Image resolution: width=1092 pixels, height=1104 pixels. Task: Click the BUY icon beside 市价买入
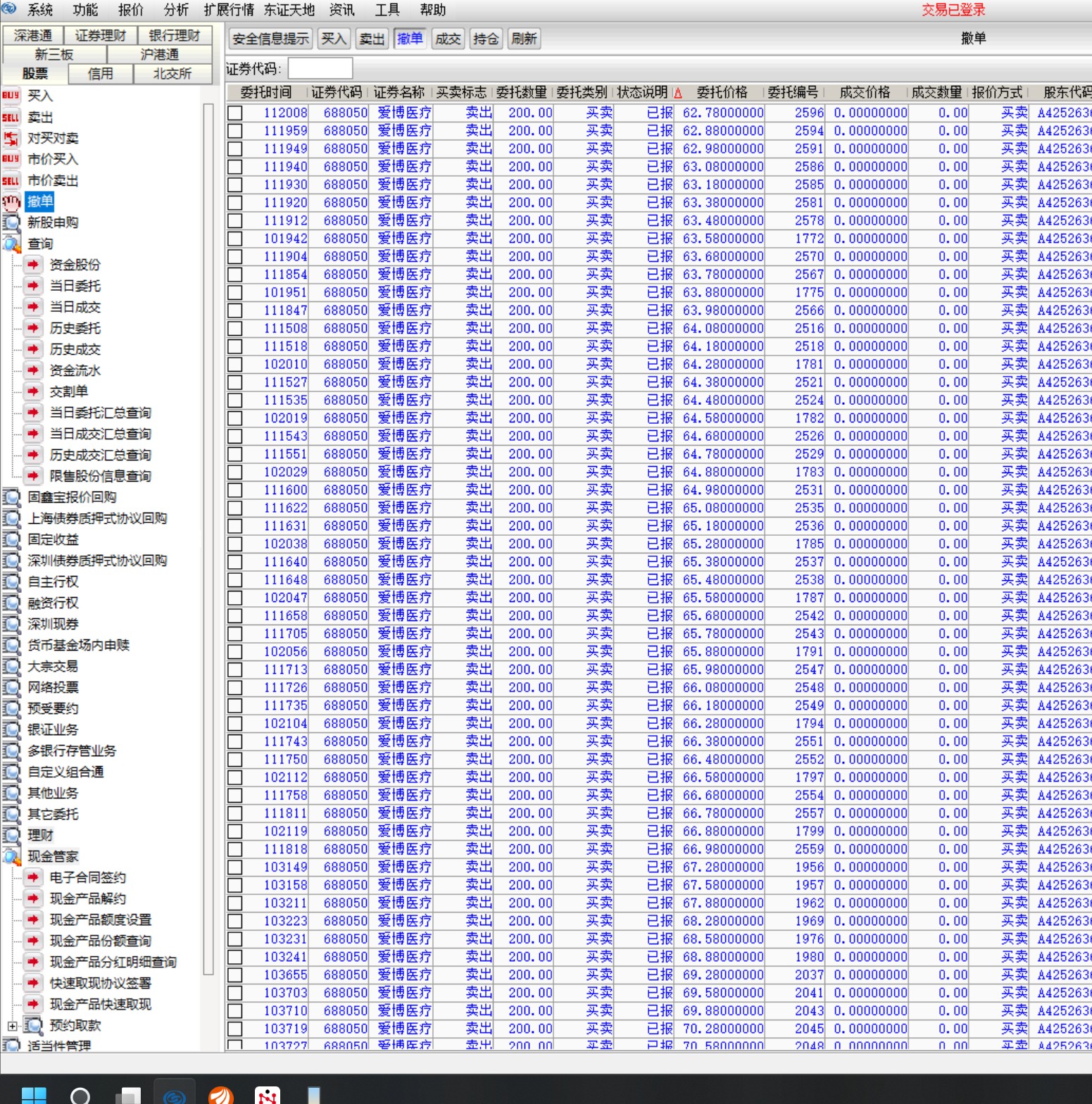tap(11, 159)
